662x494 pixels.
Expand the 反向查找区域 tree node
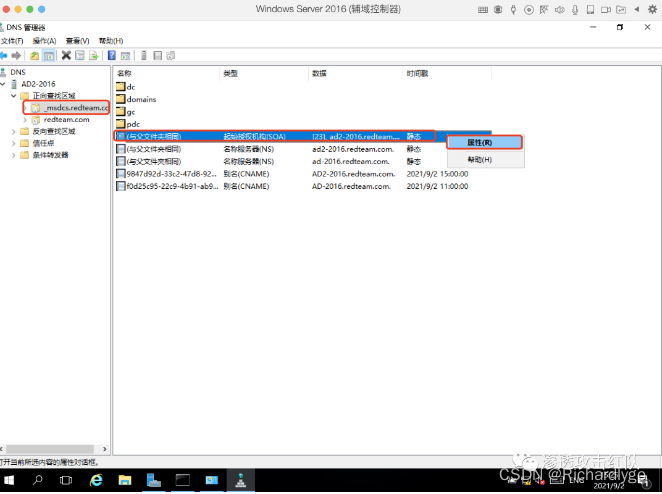(x=14, y=132)
